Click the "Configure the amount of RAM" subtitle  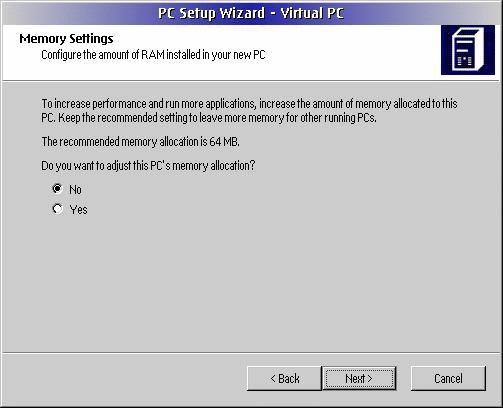click(x=153, y=55)
